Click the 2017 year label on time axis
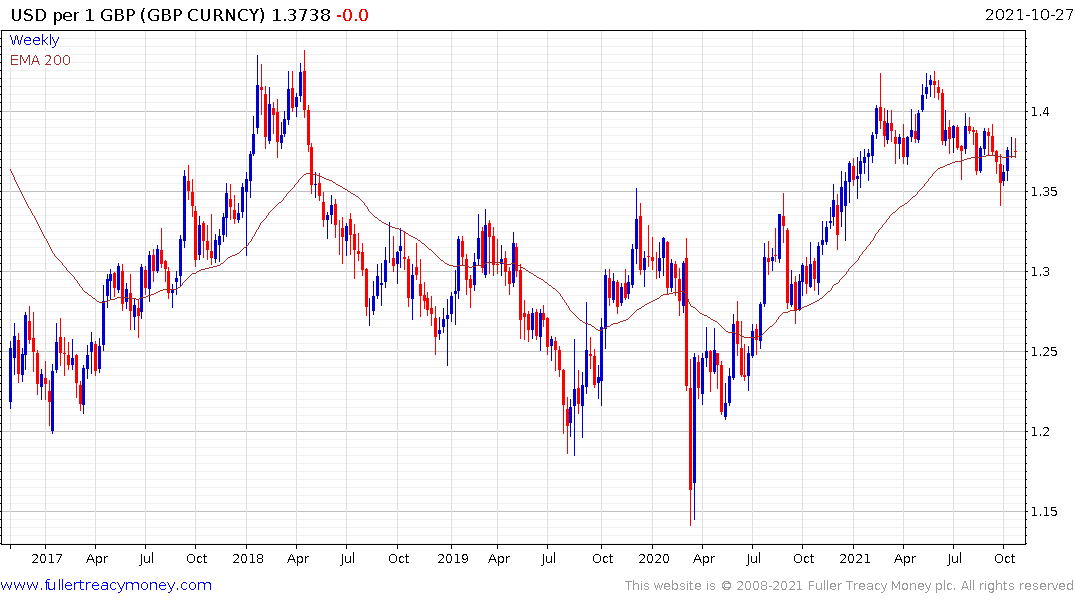The image size is (1075, 600). tap(47, 558)
